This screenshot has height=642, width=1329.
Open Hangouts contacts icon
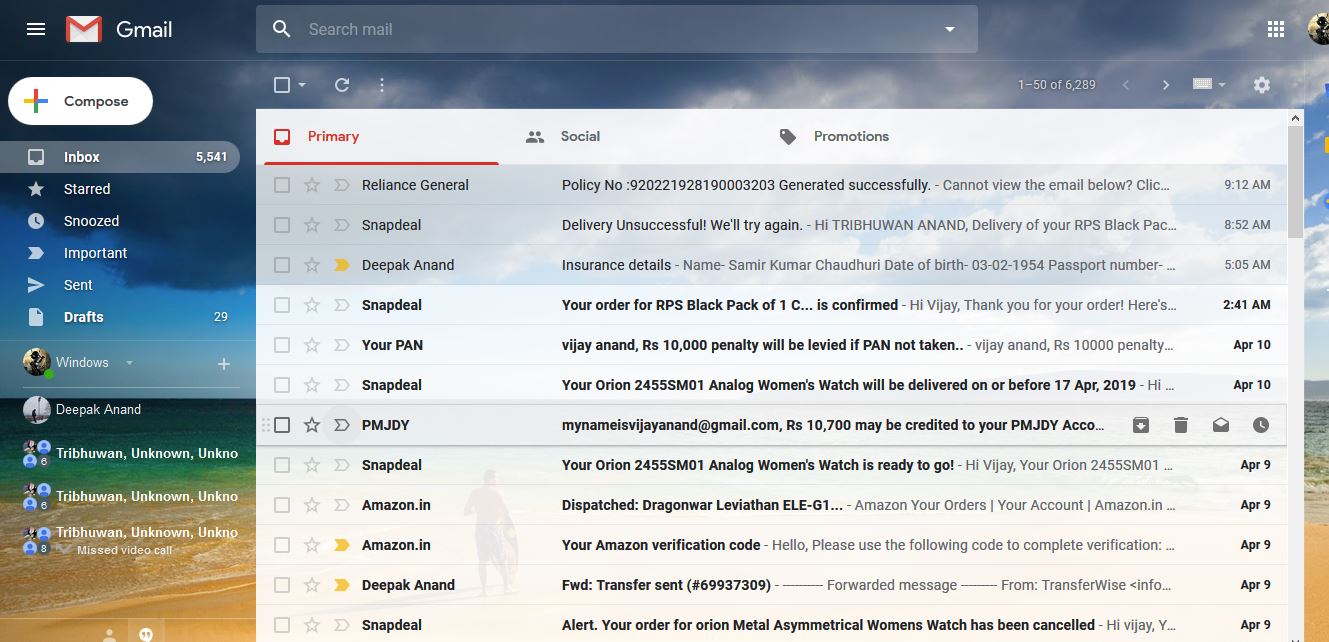[x=110, y=634]
